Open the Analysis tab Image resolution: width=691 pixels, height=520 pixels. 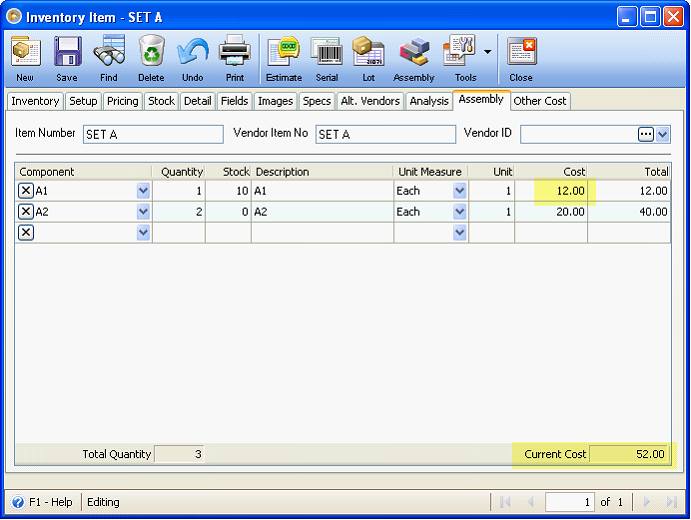tap(429, 101)
